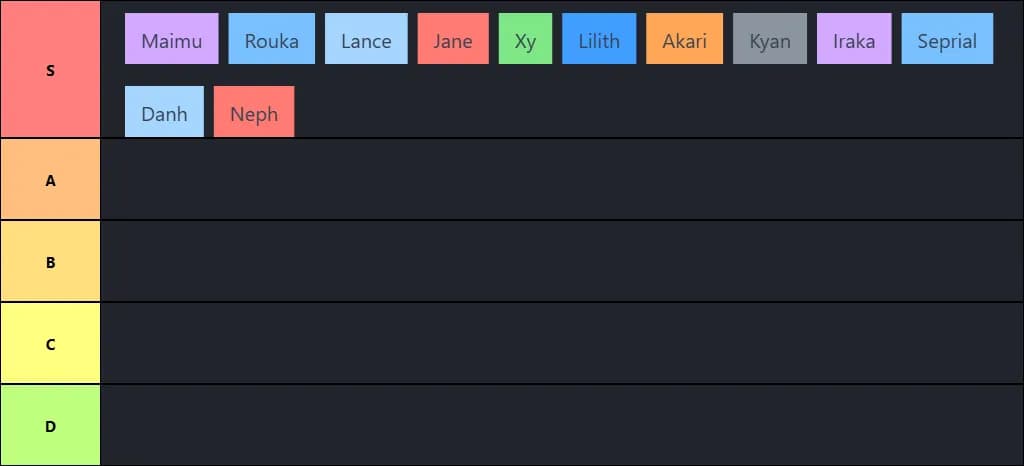This screenshot has height=466, width=1024.
Task: Select the Lilith tile
Action: (x=599, y=40)
